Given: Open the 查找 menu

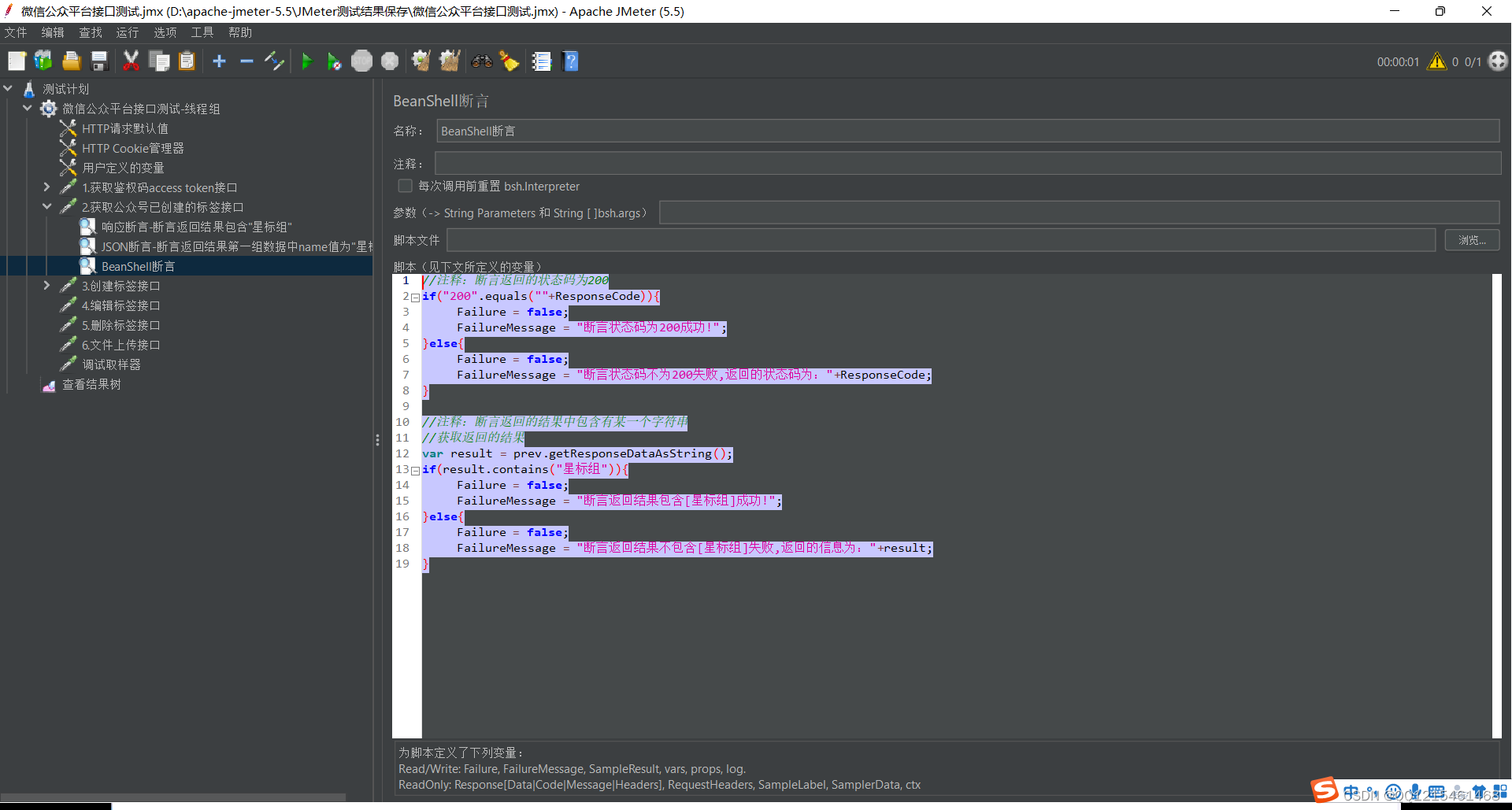Looking at the screenshot, I should [x=91, y=32].
